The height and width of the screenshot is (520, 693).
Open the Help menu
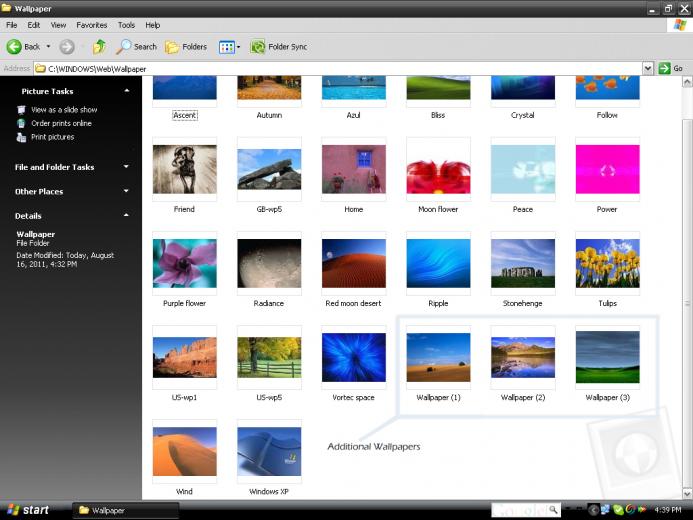point(152,25)
